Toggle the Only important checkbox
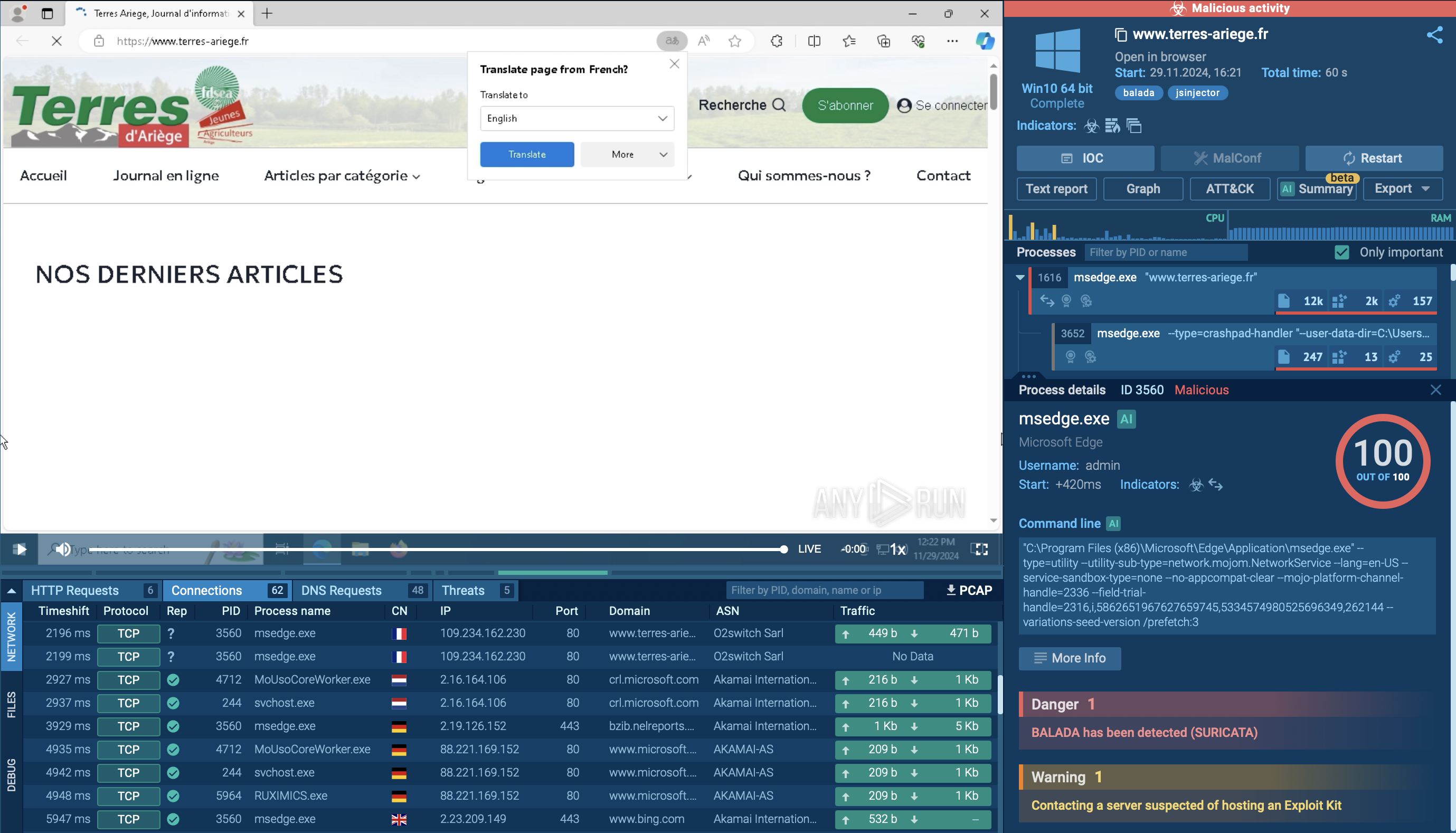 pos(1341,252)
